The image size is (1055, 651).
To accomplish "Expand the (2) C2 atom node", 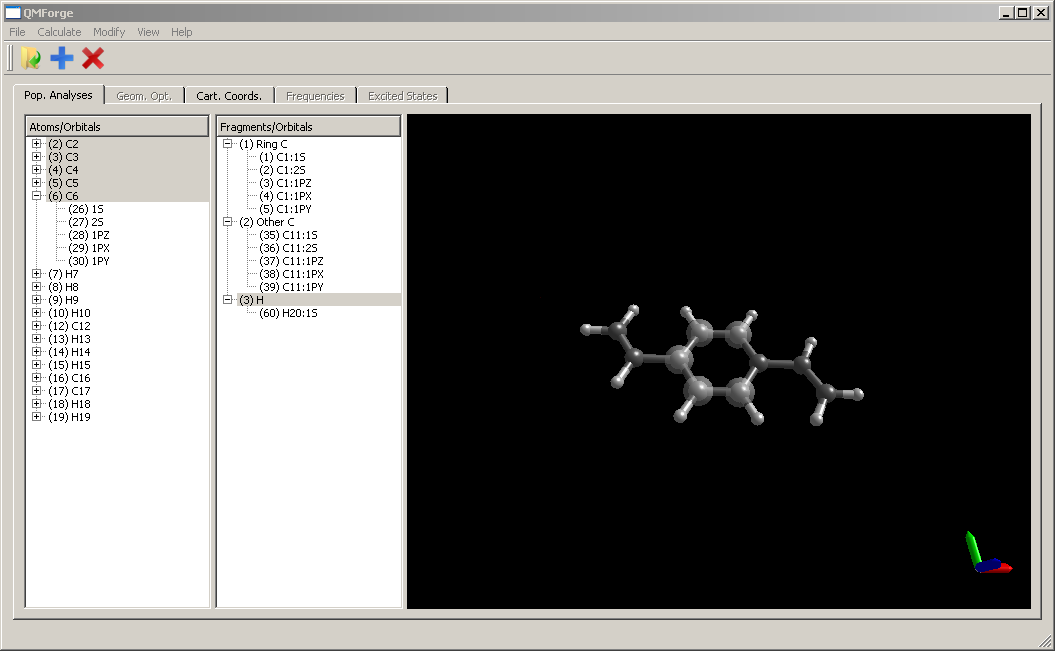I will point(37,144).
